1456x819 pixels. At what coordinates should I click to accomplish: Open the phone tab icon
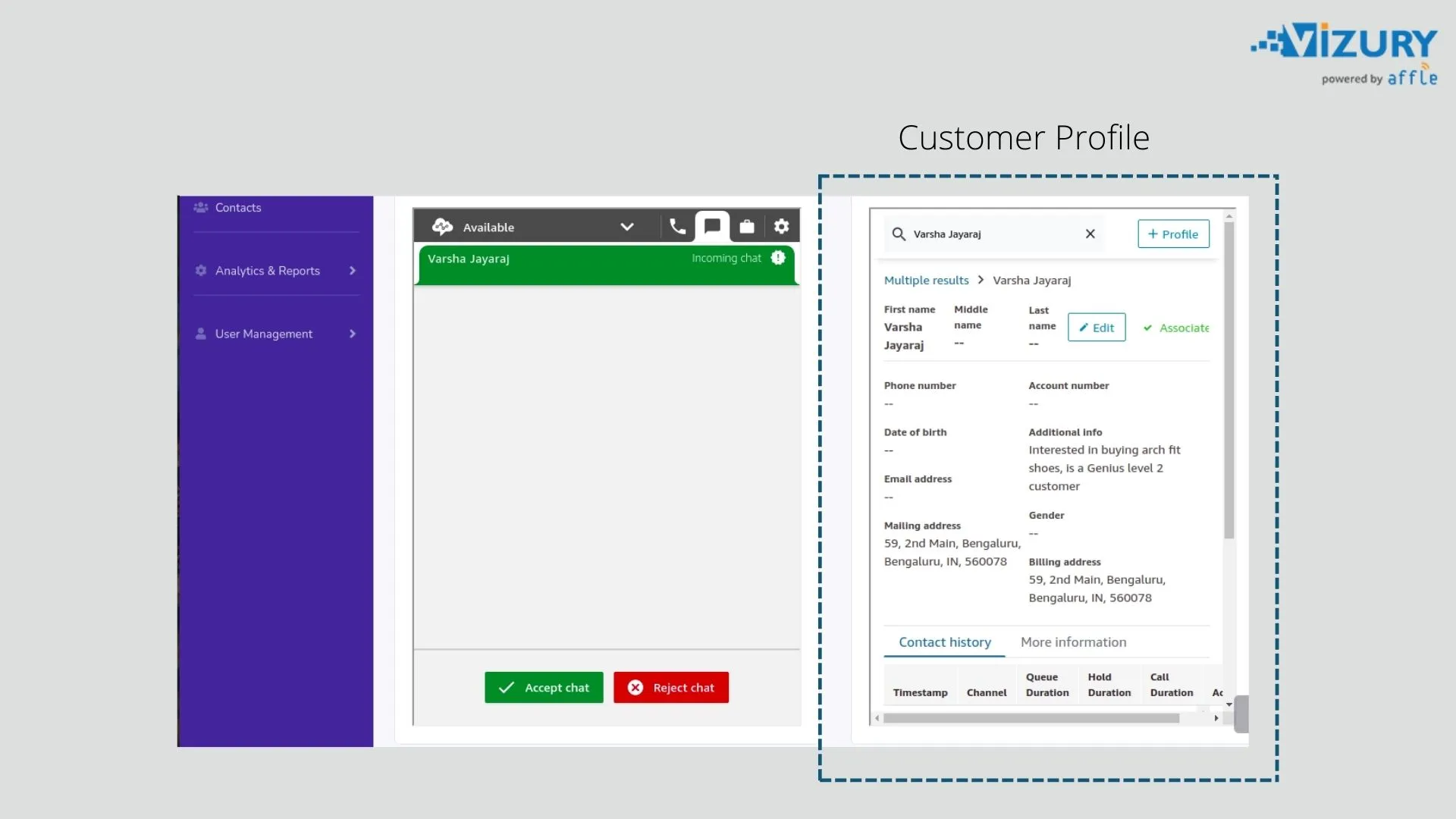[x=677, y=227]
